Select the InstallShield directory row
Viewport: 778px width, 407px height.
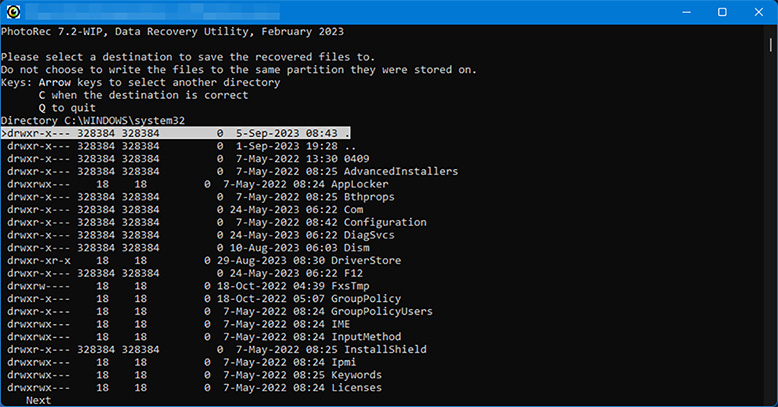[x=217, y=349]
